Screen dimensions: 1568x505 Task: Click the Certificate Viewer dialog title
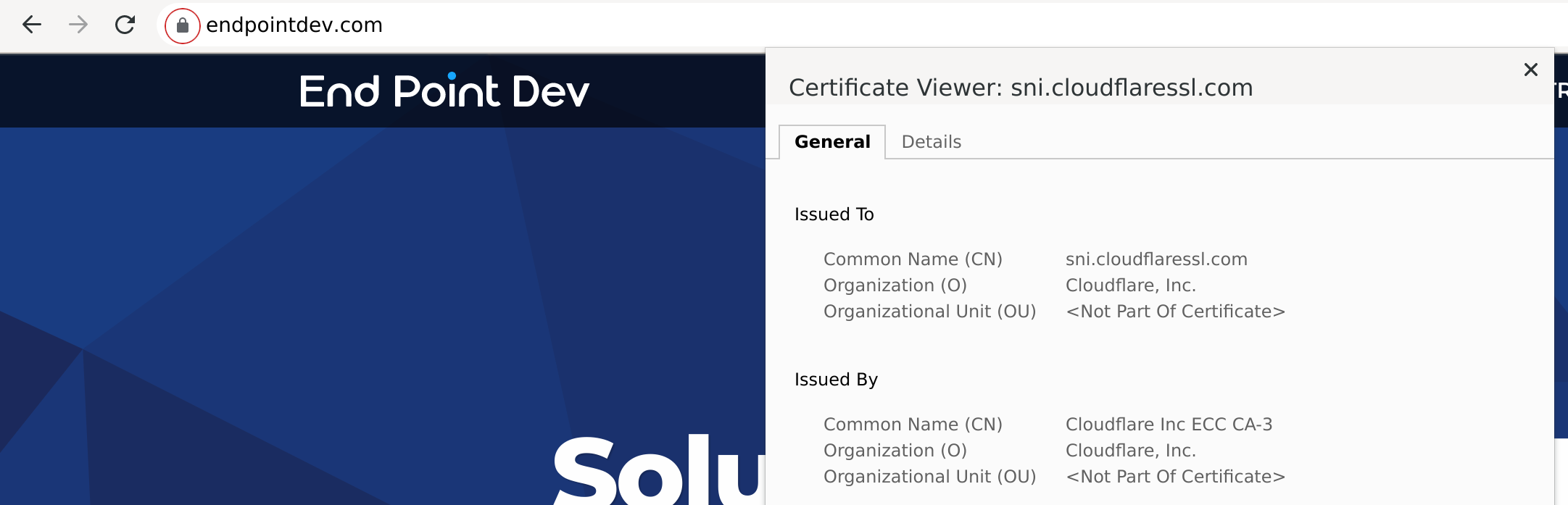coord(1021,88)
